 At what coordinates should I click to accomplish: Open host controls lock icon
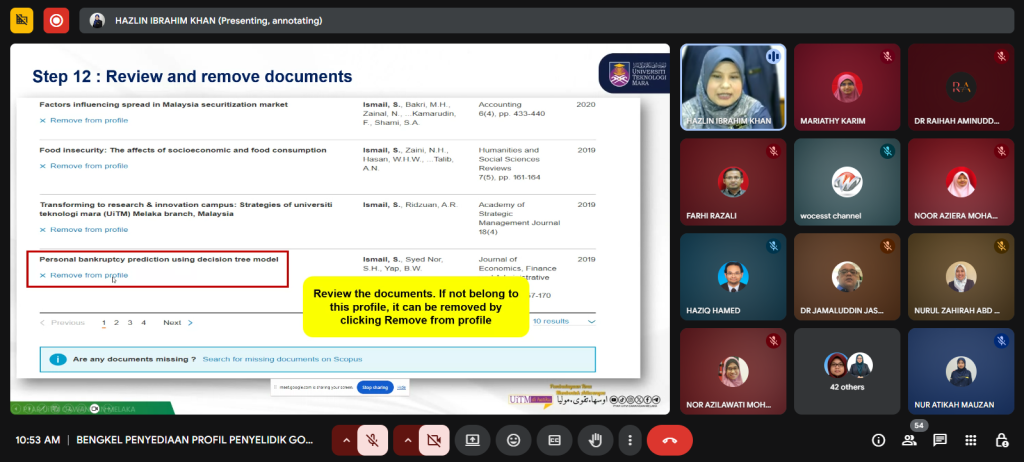[1001, 440]
